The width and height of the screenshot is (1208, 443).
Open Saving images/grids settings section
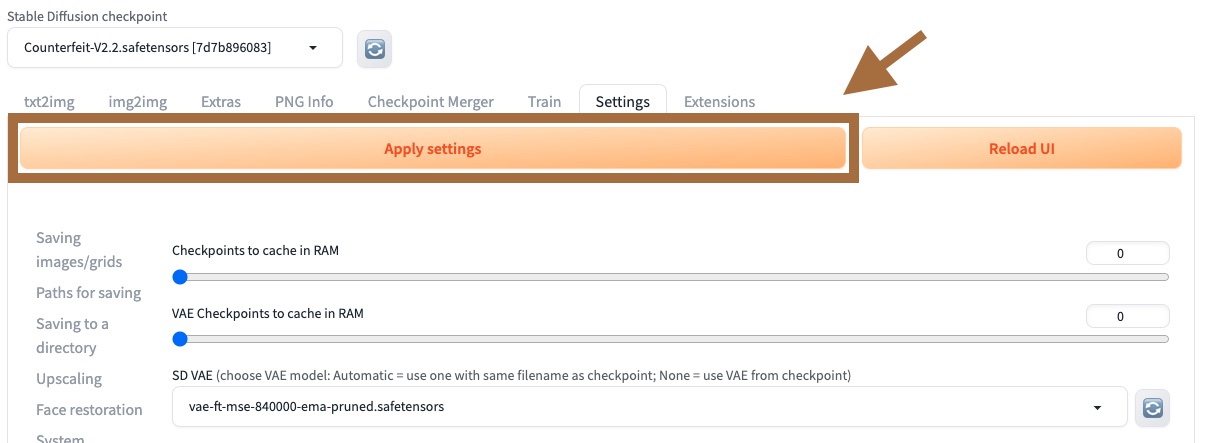[x=79, y=250]
